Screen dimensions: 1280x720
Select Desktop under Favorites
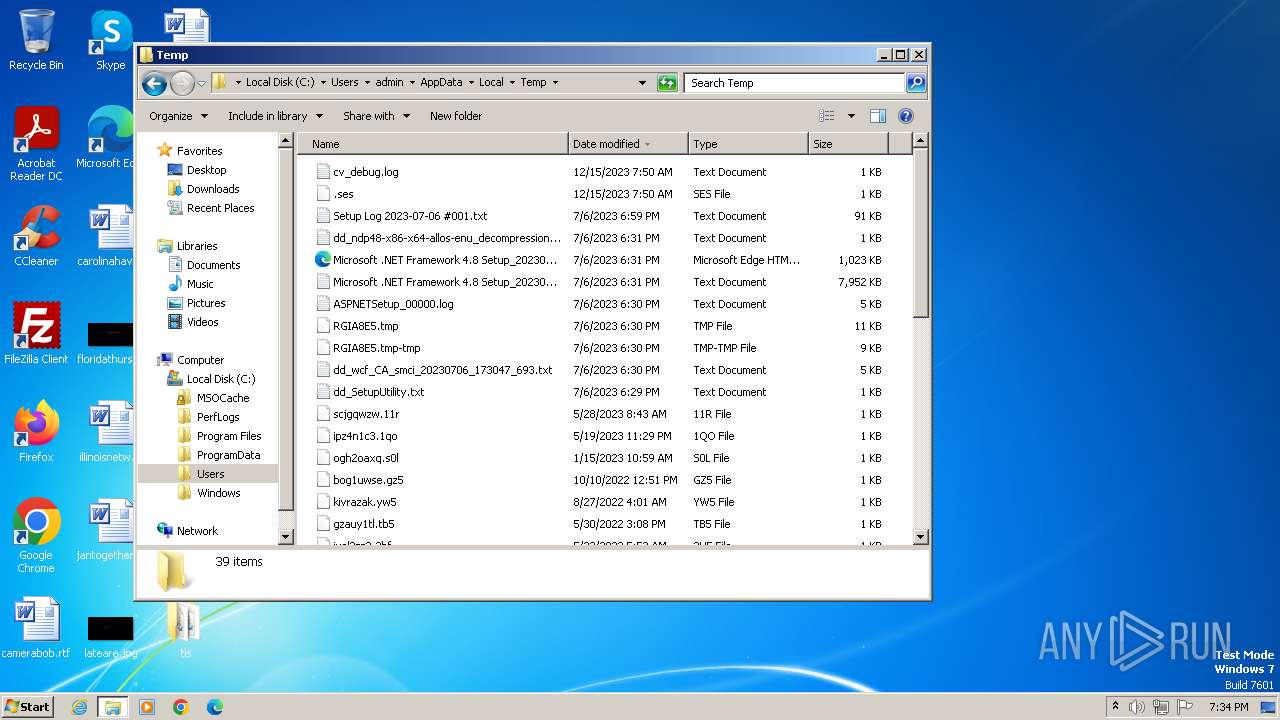tap(206, 170)
